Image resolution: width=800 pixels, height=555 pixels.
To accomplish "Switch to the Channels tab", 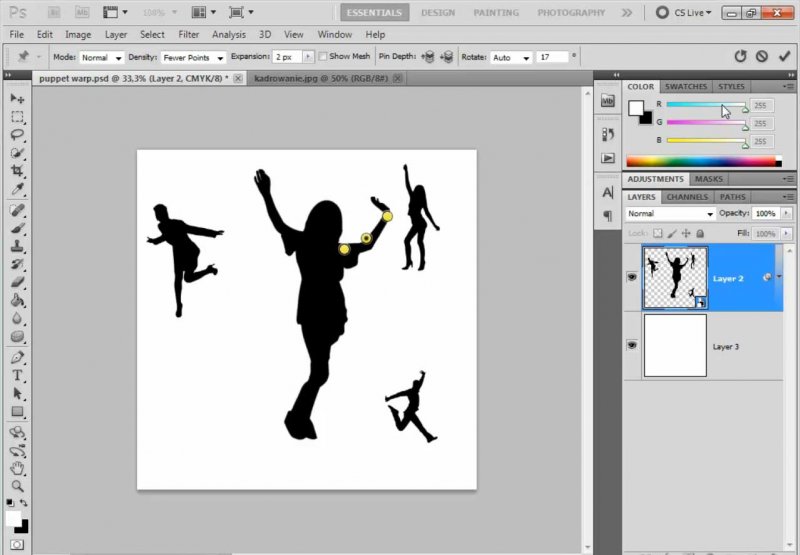I will [x=687, y=197].
